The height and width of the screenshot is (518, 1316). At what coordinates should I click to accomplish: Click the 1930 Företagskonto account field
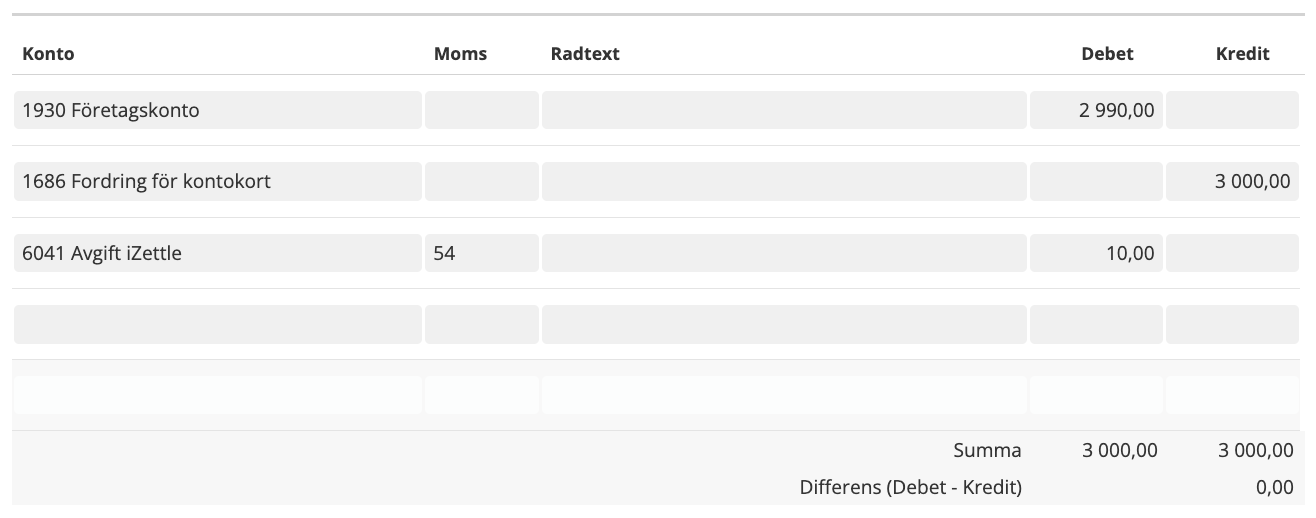tap(217, 110)
